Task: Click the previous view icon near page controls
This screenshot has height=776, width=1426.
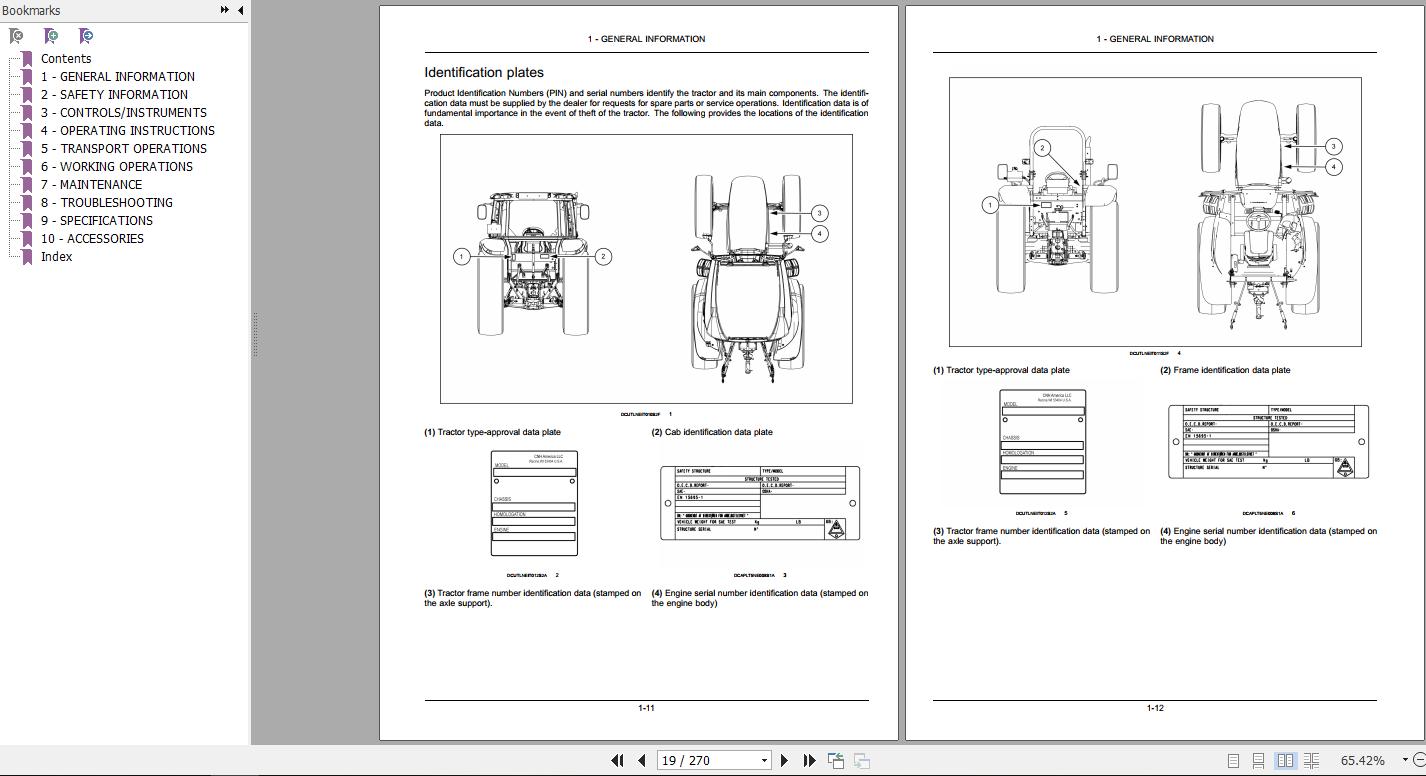Action: coord(835,761)
